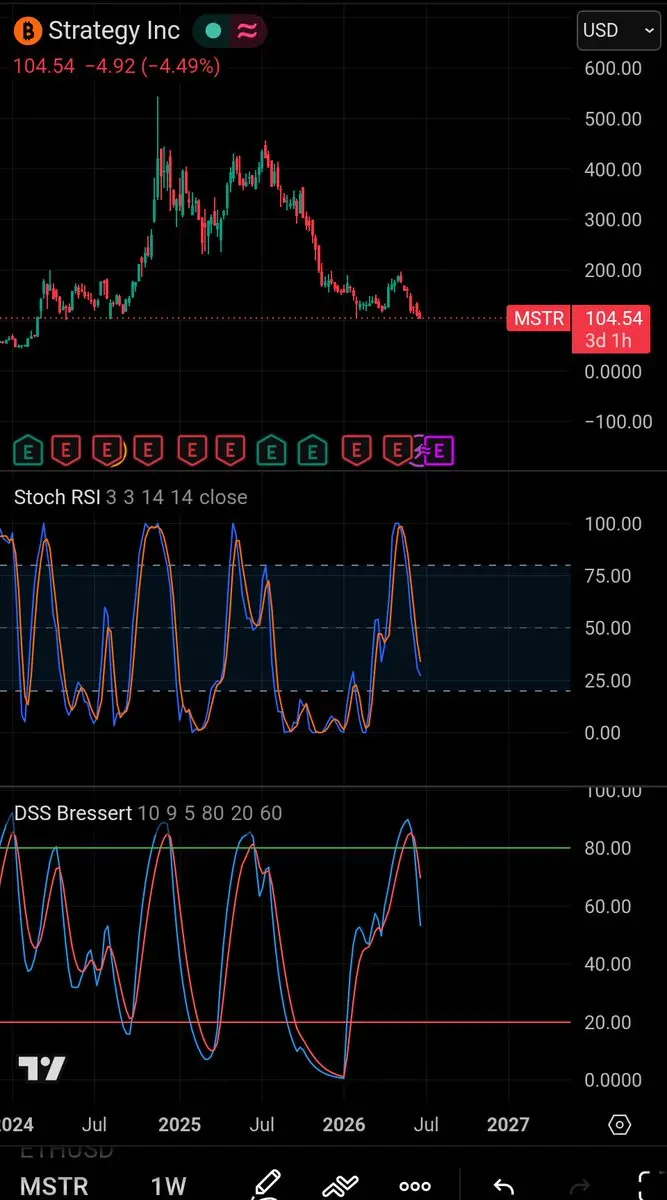Tap the 2027 time axis label
Screen dimensions: 667x1200
coord(507,1124)
